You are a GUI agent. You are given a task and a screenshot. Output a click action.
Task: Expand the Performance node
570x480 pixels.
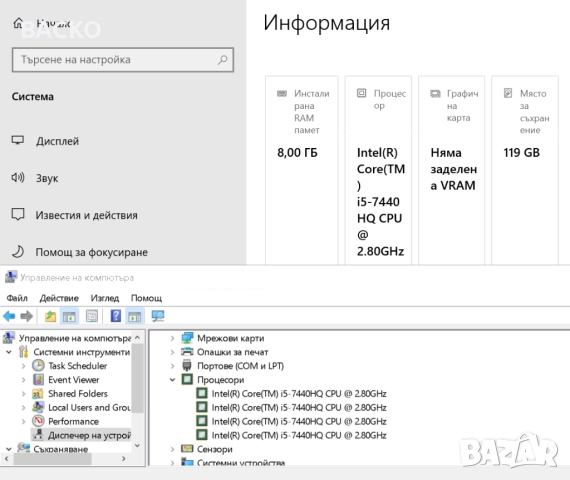tap(24, 421)
